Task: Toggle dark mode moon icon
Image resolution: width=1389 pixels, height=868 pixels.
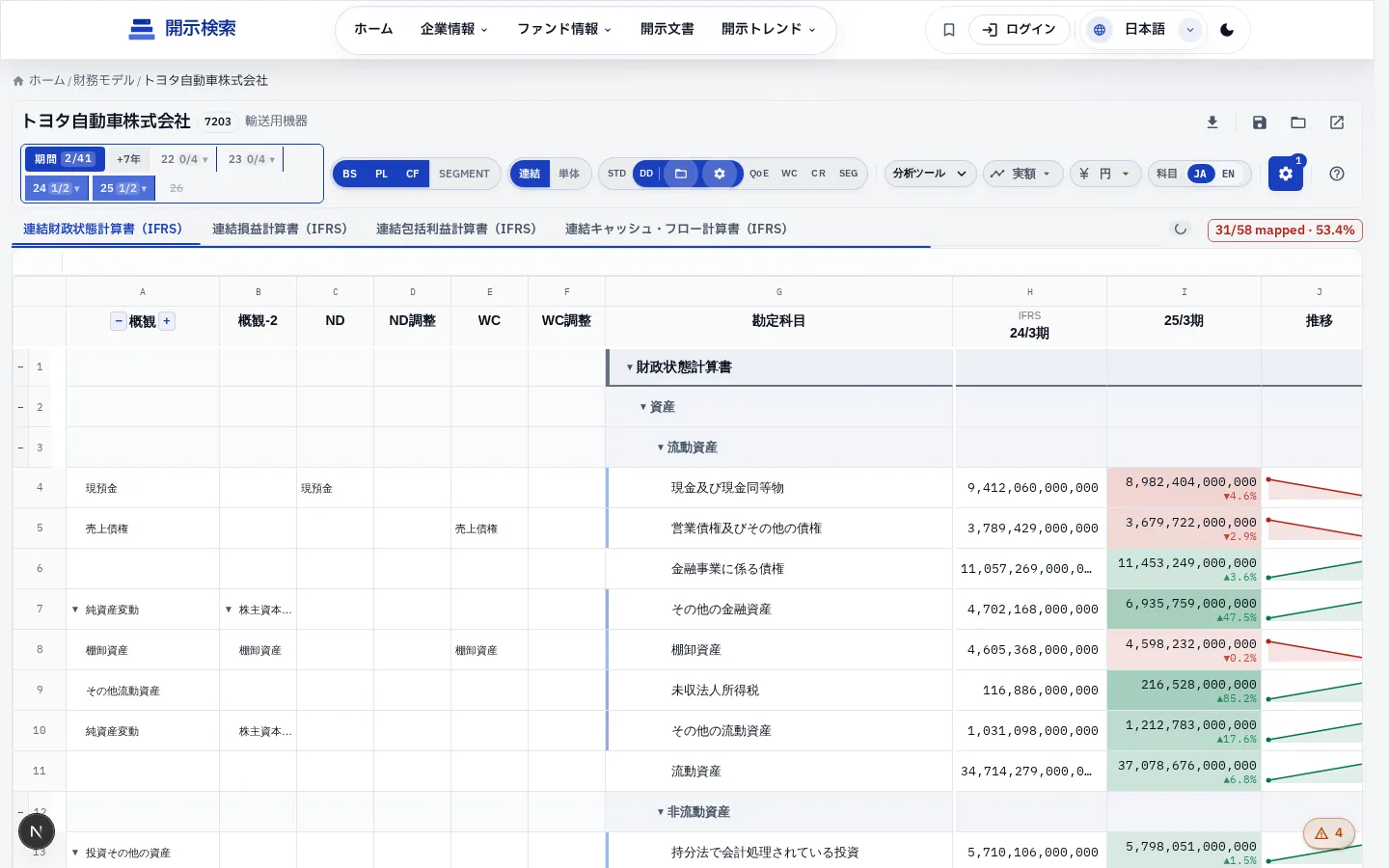Action: pos(1227,30)
